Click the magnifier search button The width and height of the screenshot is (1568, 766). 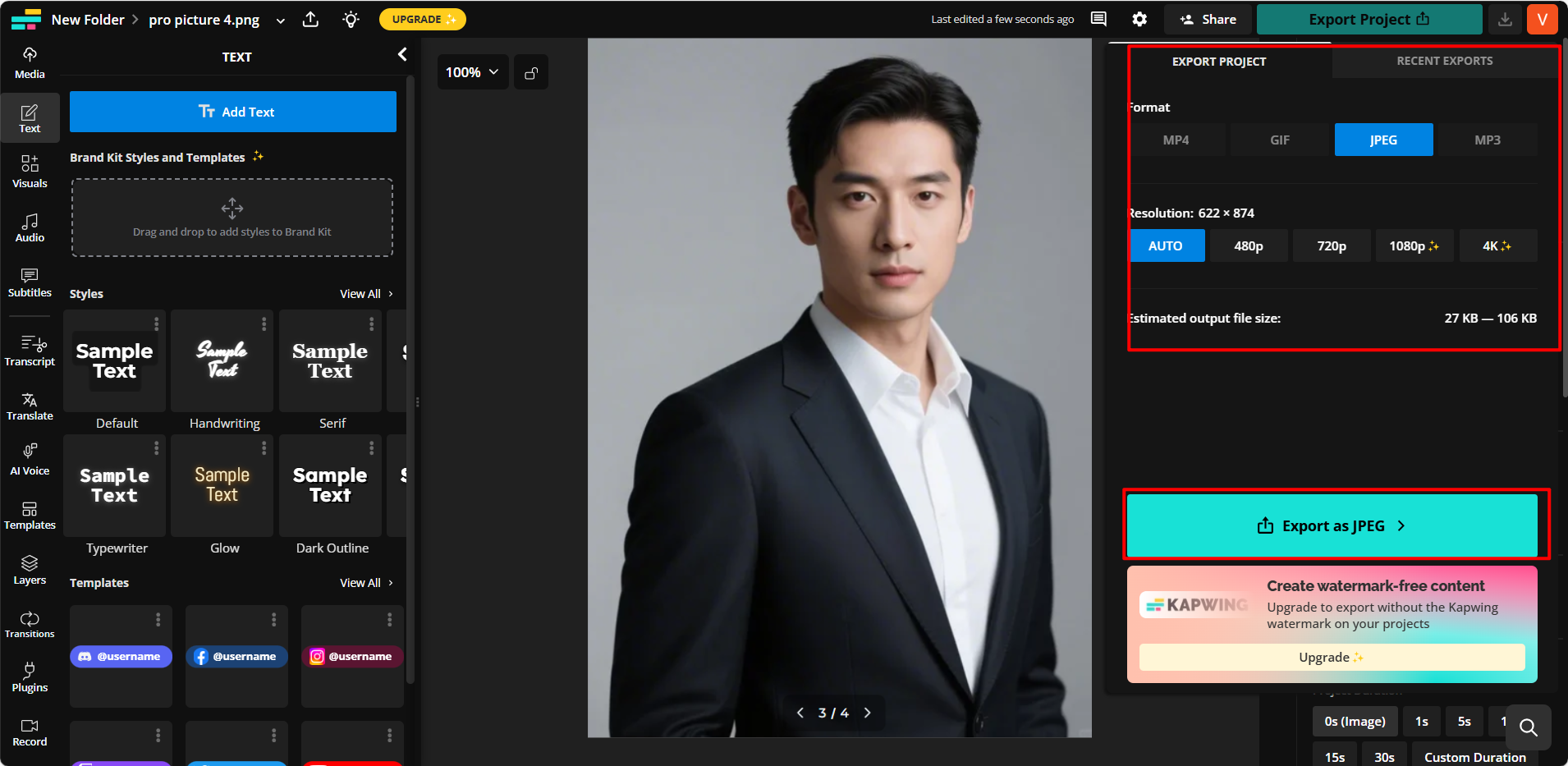click(x=1528, y=727)
